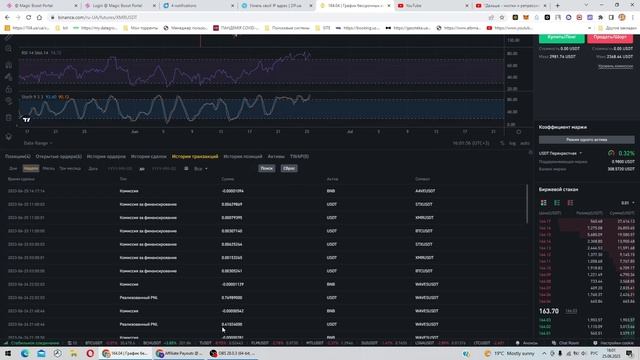Click the Режим одного актива button
The width and height of the screenshot is (640, 360).
click(587, 140)
